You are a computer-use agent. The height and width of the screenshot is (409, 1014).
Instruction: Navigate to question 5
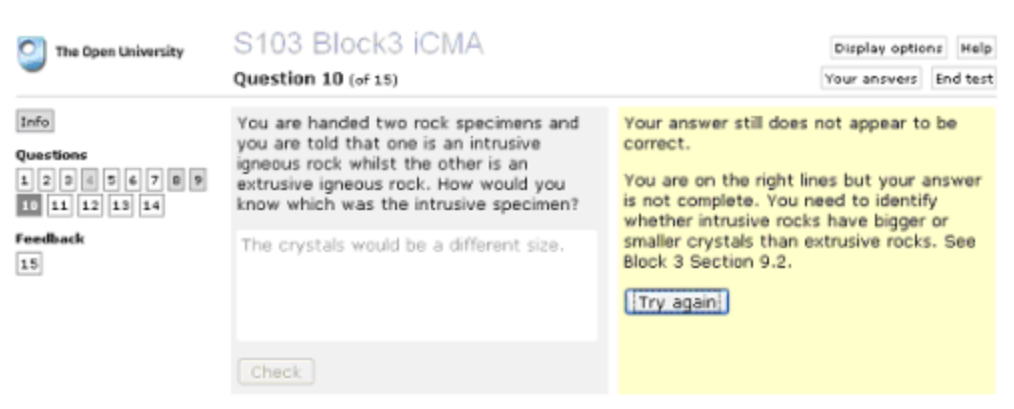[x=109, y=180]
